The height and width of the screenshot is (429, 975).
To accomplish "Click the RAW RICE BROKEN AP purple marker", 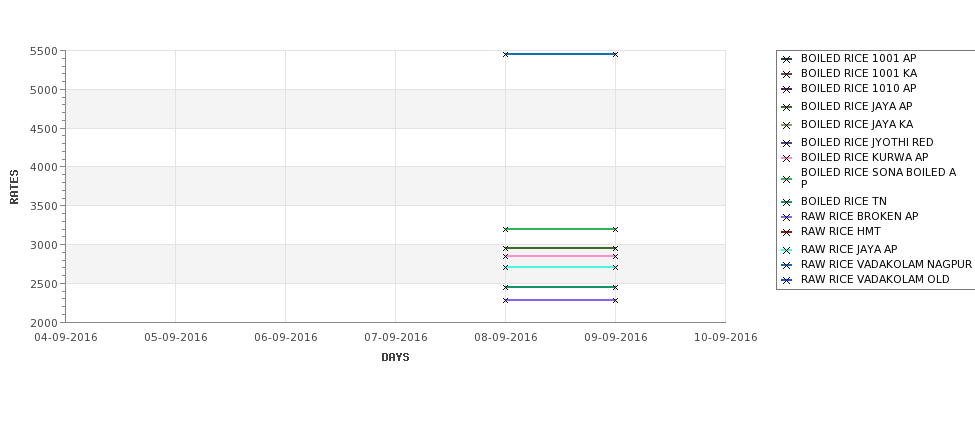I will 787,217.
